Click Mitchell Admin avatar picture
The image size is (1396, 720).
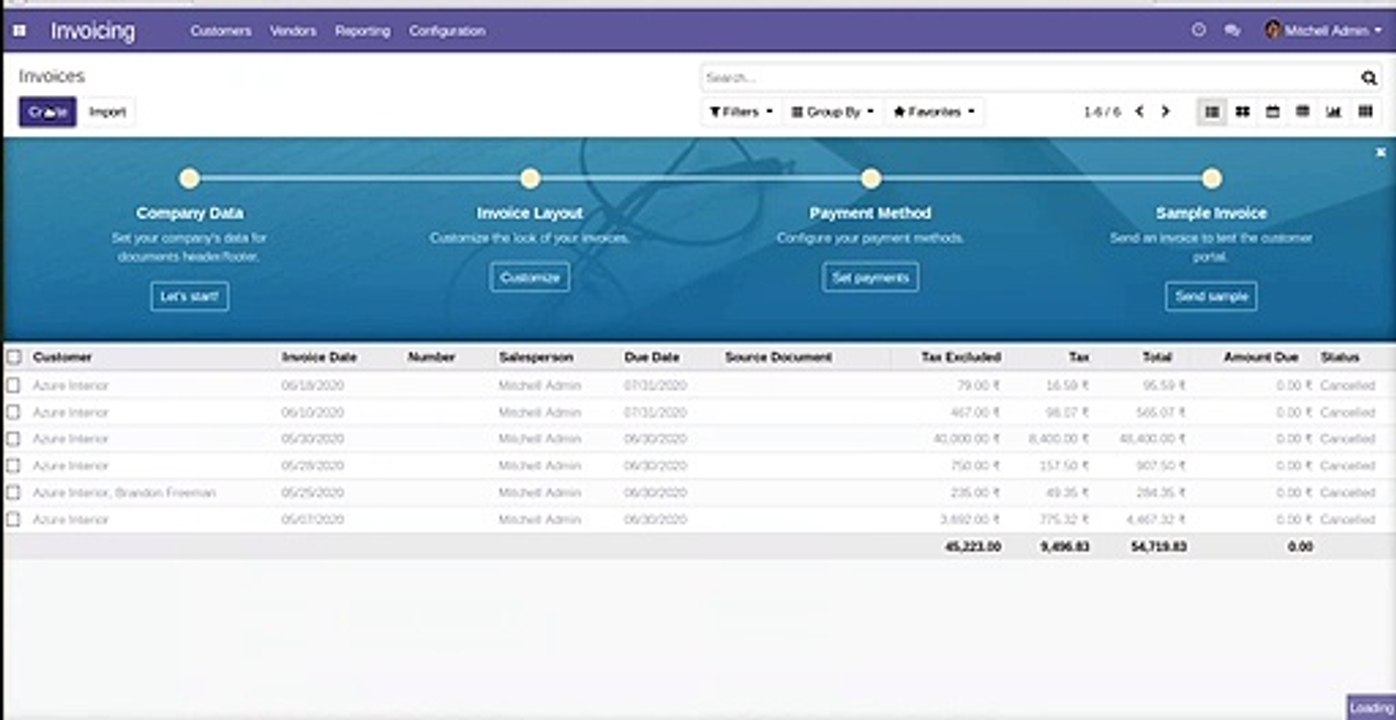pos(1273,31)
